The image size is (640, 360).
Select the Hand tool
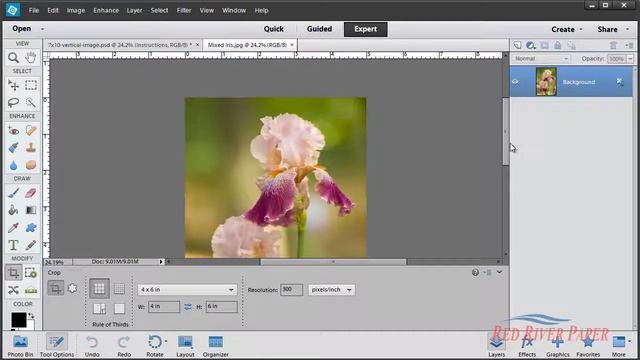pos(31,58)
